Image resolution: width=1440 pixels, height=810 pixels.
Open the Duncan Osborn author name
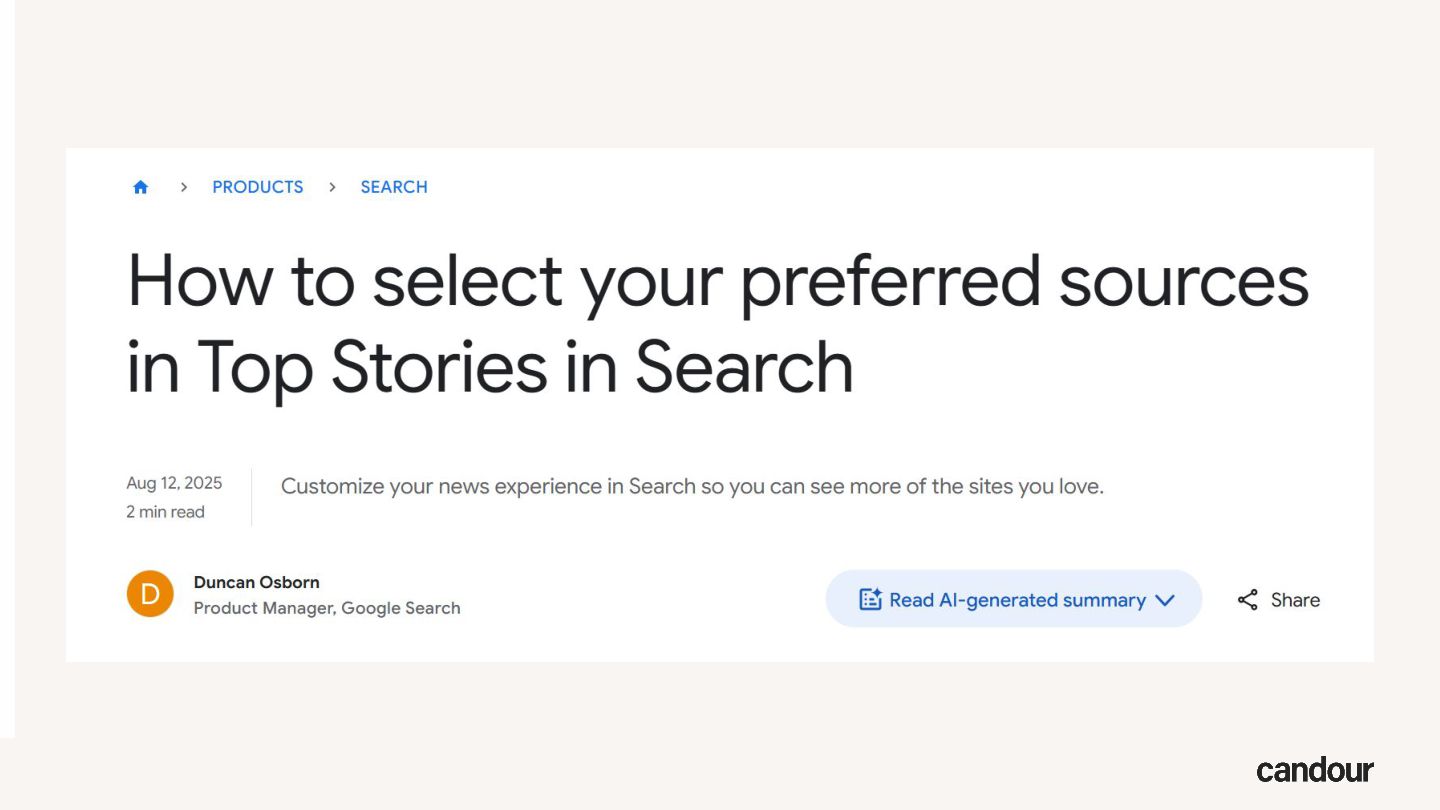point(256,582)
